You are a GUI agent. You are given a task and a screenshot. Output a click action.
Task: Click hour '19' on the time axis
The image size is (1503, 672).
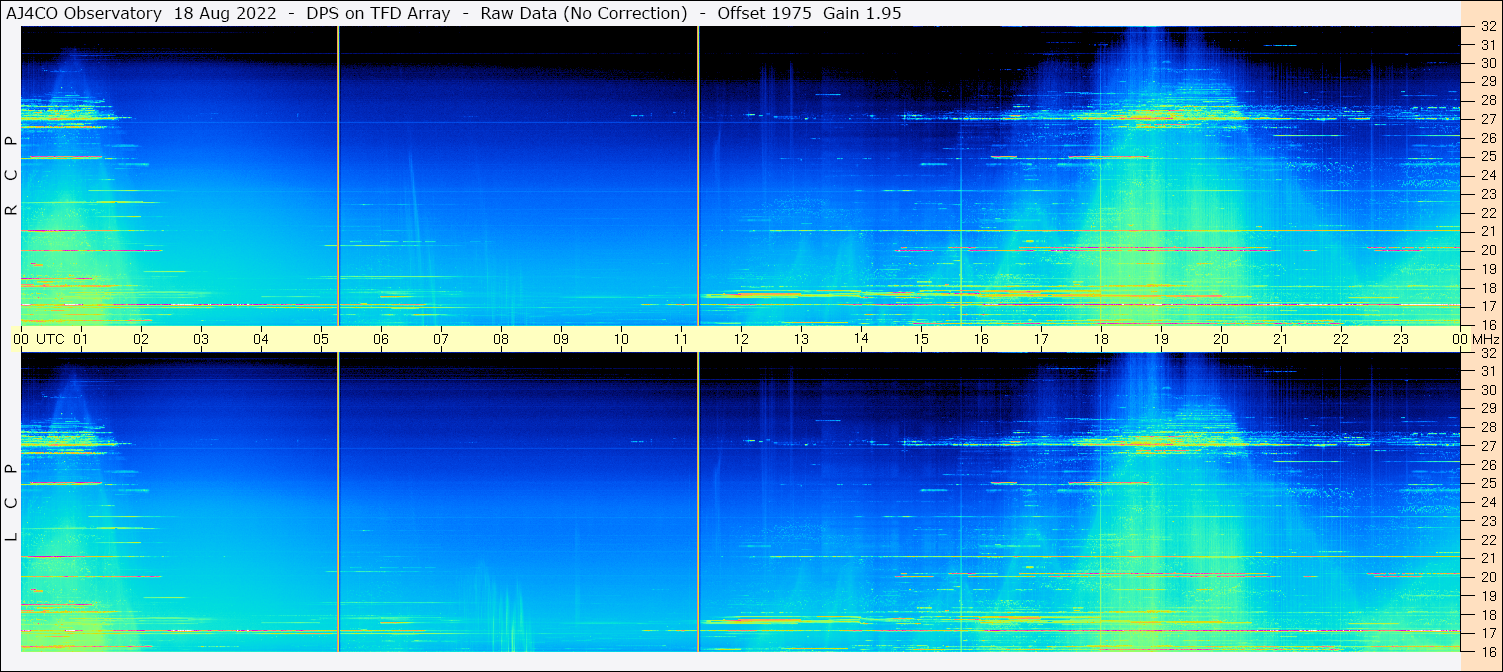[1161, 339]
